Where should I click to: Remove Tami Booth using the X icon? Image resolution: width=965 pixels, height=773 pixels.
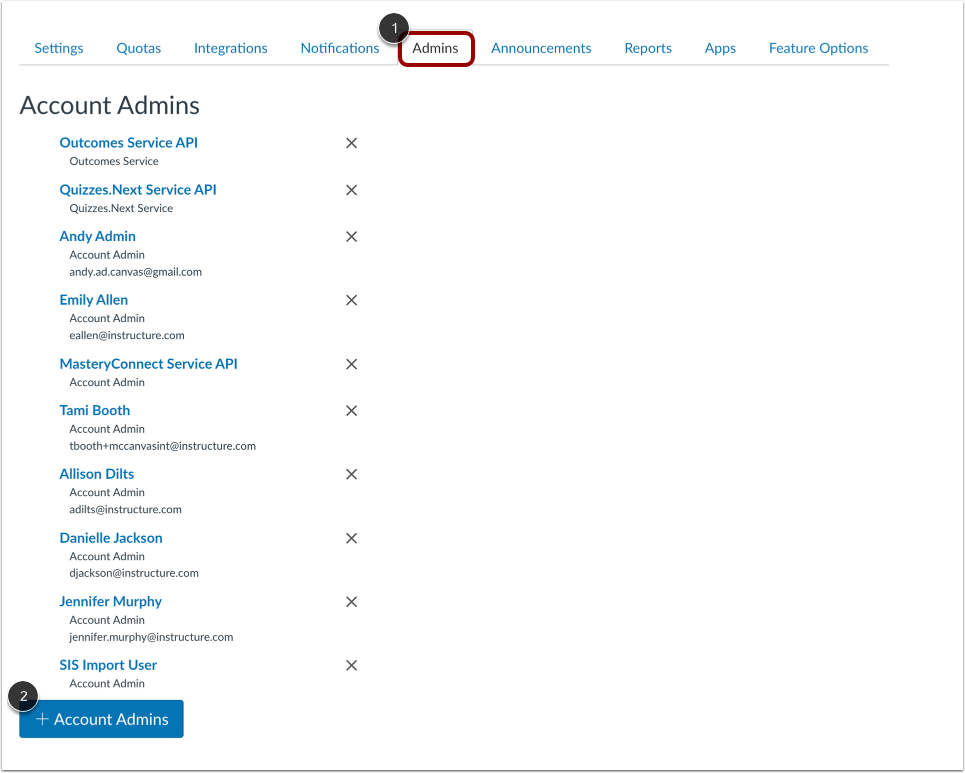tap(351, 411)
